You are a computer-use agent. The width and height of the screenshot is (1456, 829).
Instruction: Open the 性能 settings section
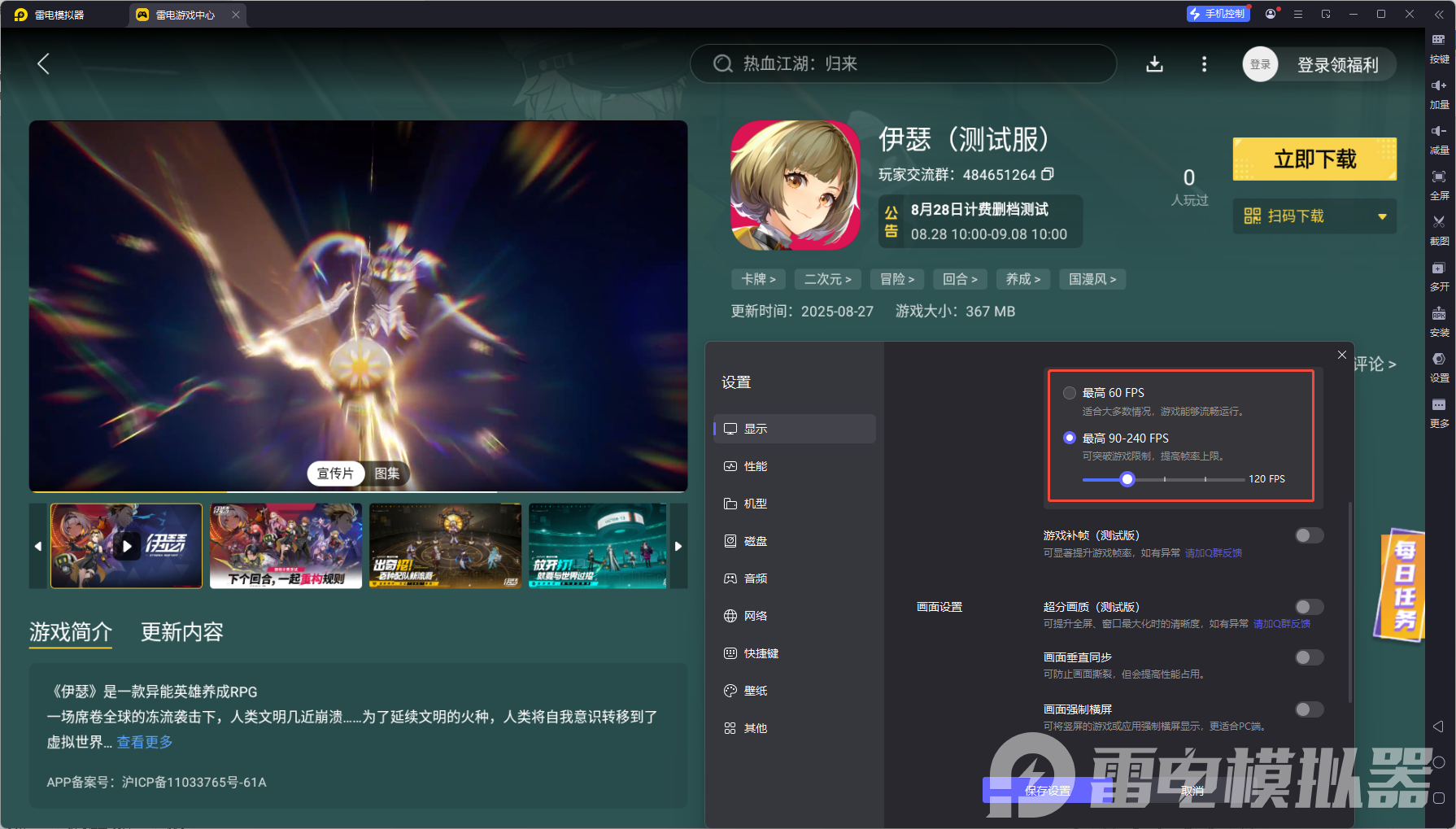pyautogui.click(x=795, y=466)
